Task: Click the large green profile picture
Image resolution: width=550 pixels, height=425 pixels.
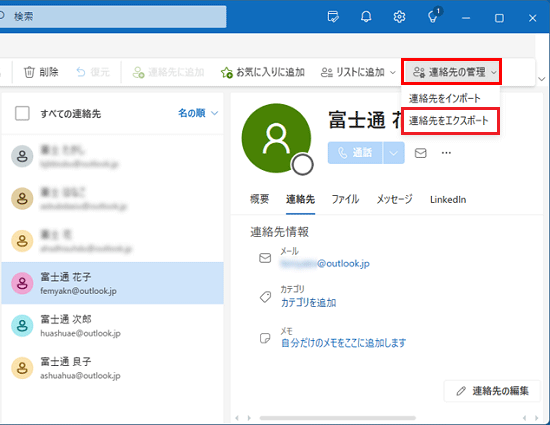Action: [276, 138]
